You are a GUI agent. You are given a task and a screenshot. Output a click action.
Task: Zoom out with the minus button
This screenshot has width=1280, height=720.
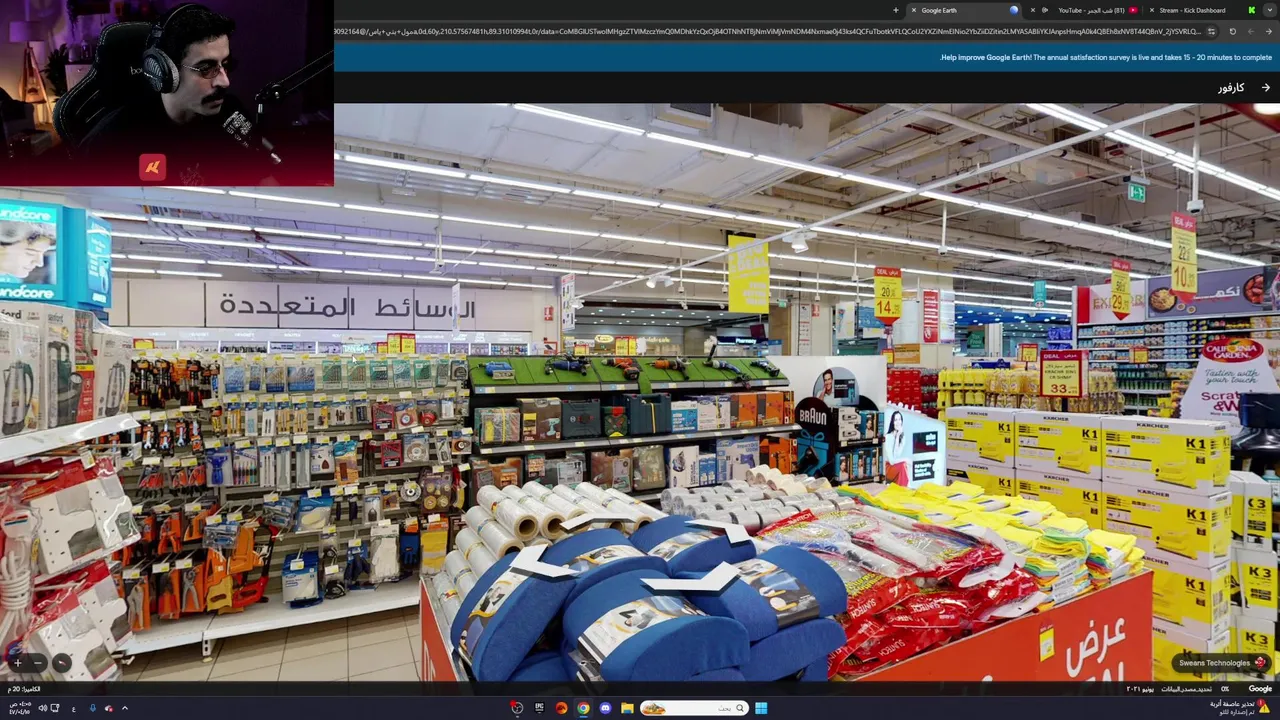(x=38, y=662)
